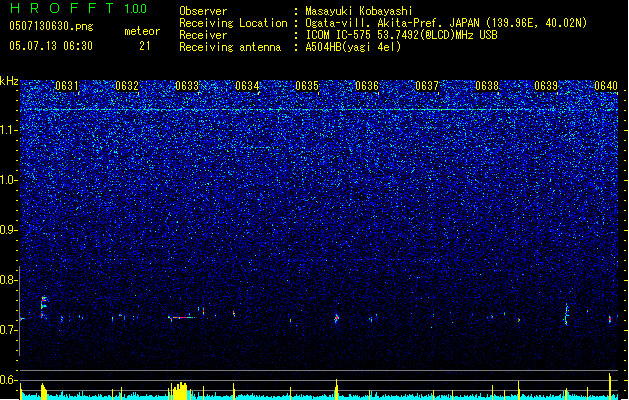Click the 1.0 kHz axis label

(9, 180)
